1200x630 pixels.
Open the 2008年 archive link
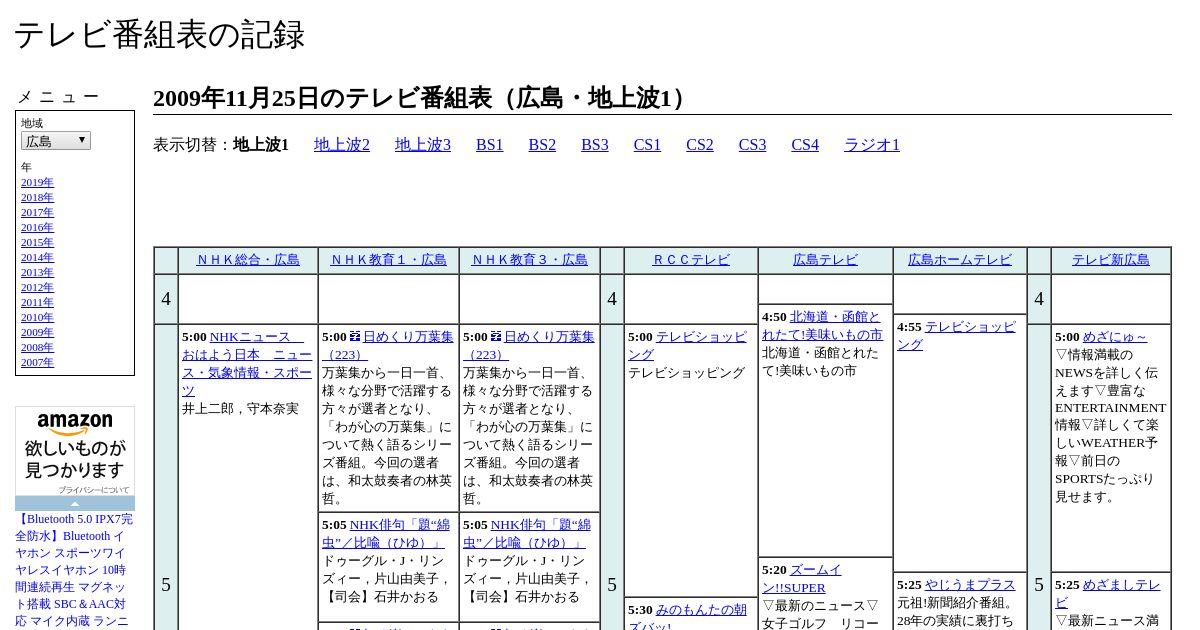coord(37,347)
